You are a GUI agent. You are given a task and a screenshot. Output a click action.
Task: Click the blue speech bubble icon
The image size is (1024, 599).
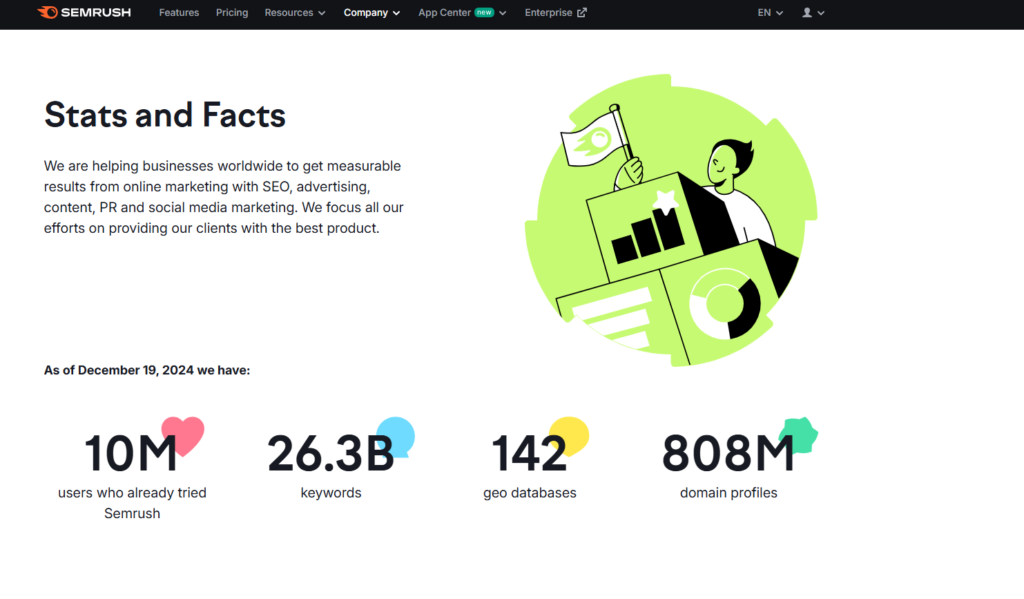[x=396, y=436]
